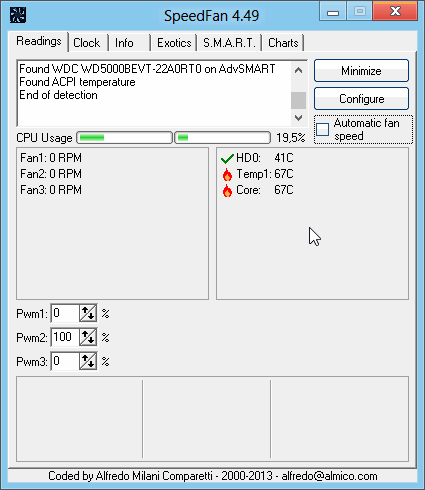Click the first CPU Usage progress bar
This screenshot has width=425, height=490.
(125, 138)
